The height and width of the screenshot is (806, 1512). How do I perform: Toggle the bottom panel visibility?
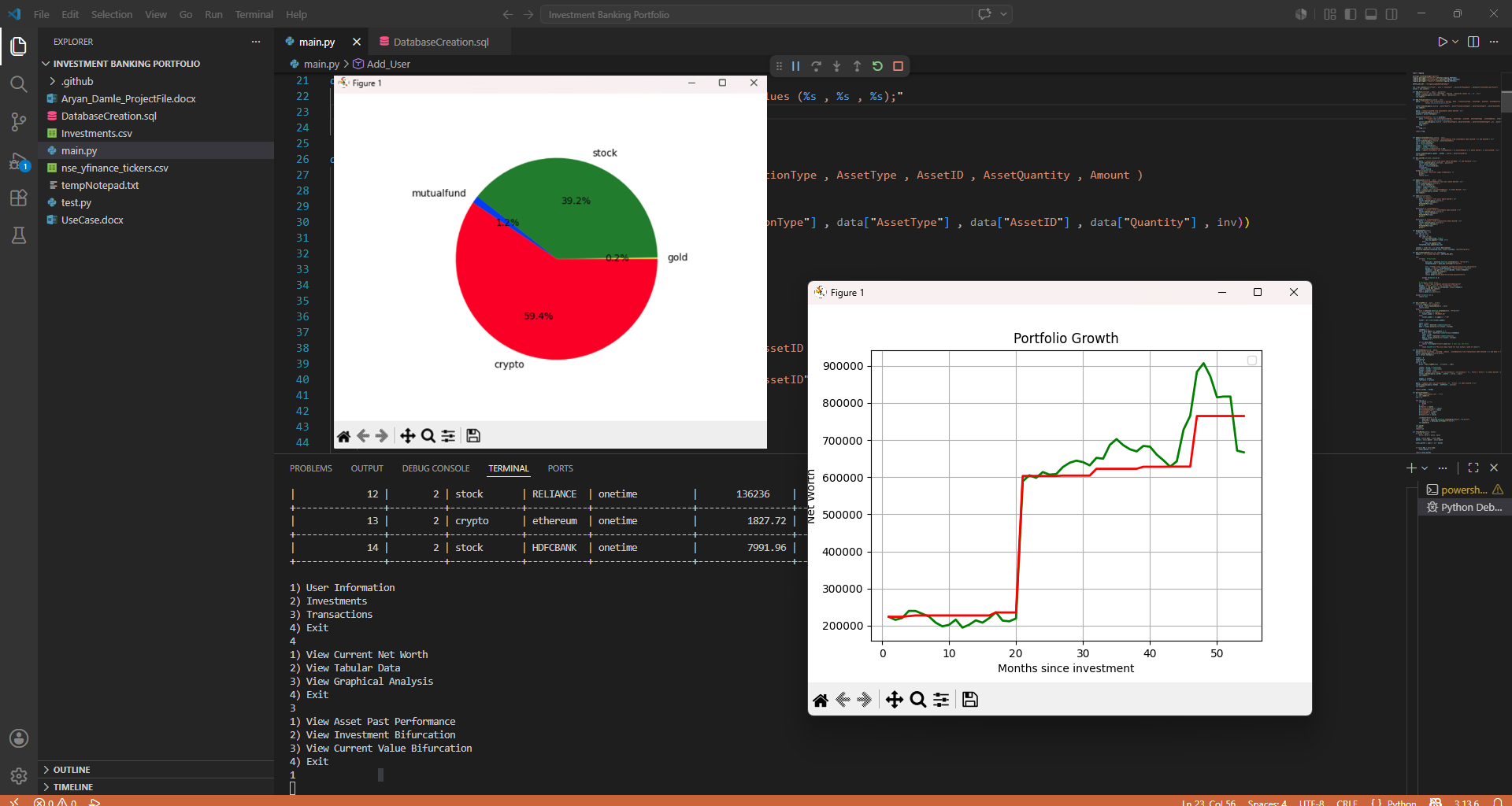click(x=1371, y=14)
